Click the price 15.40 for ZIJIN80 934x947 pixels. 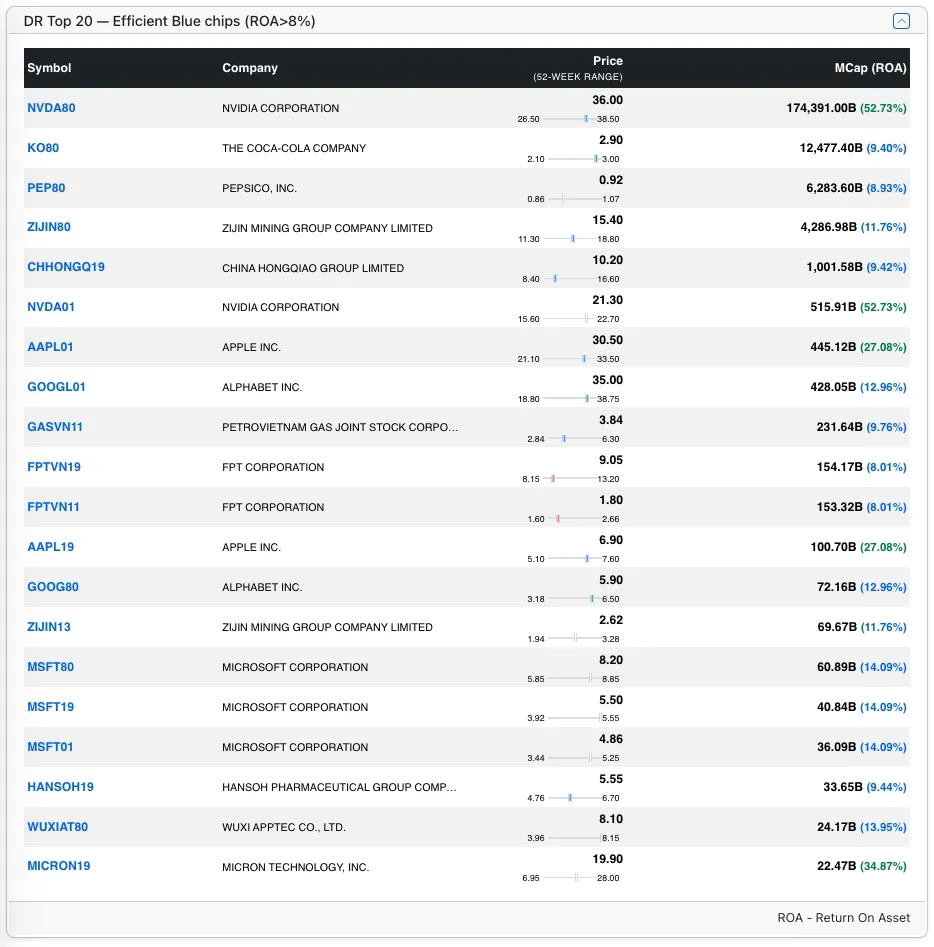coord(607,220)
